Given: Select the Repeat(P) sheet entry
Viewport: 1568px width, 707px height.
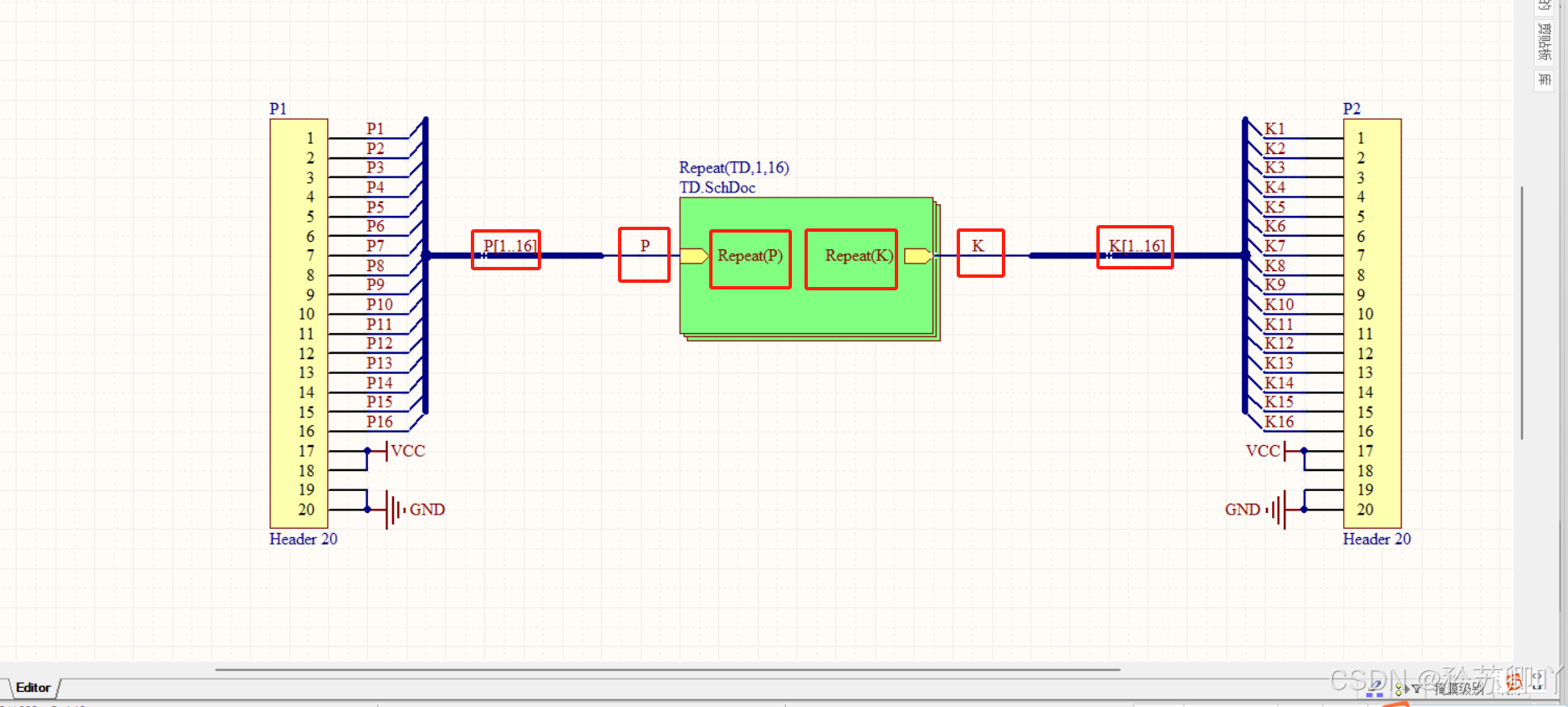Looking at the screenshot, I should (x=750, y=256).
